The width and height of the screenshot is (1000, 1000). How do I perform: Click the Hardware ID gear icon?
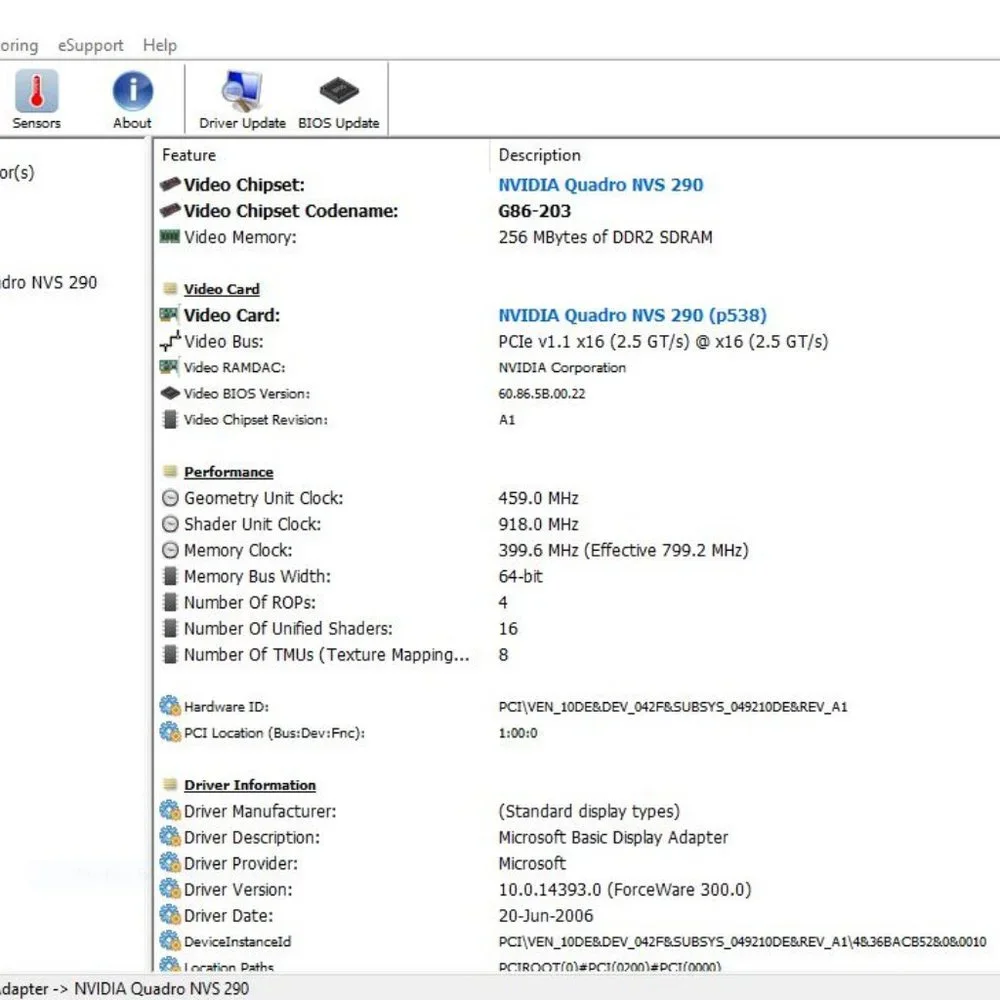click(170, 706)
